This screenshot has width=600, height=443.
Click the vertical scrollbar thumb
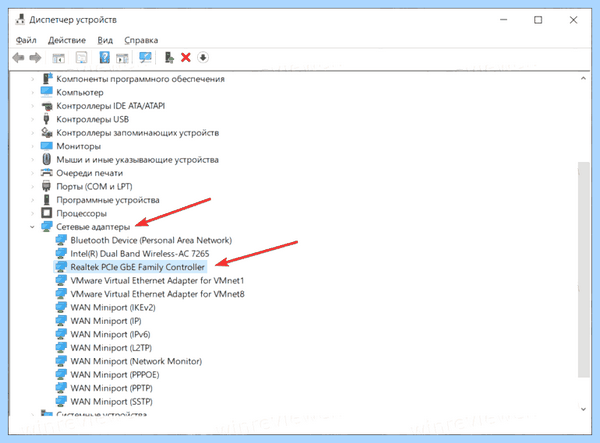pos(583,270)
